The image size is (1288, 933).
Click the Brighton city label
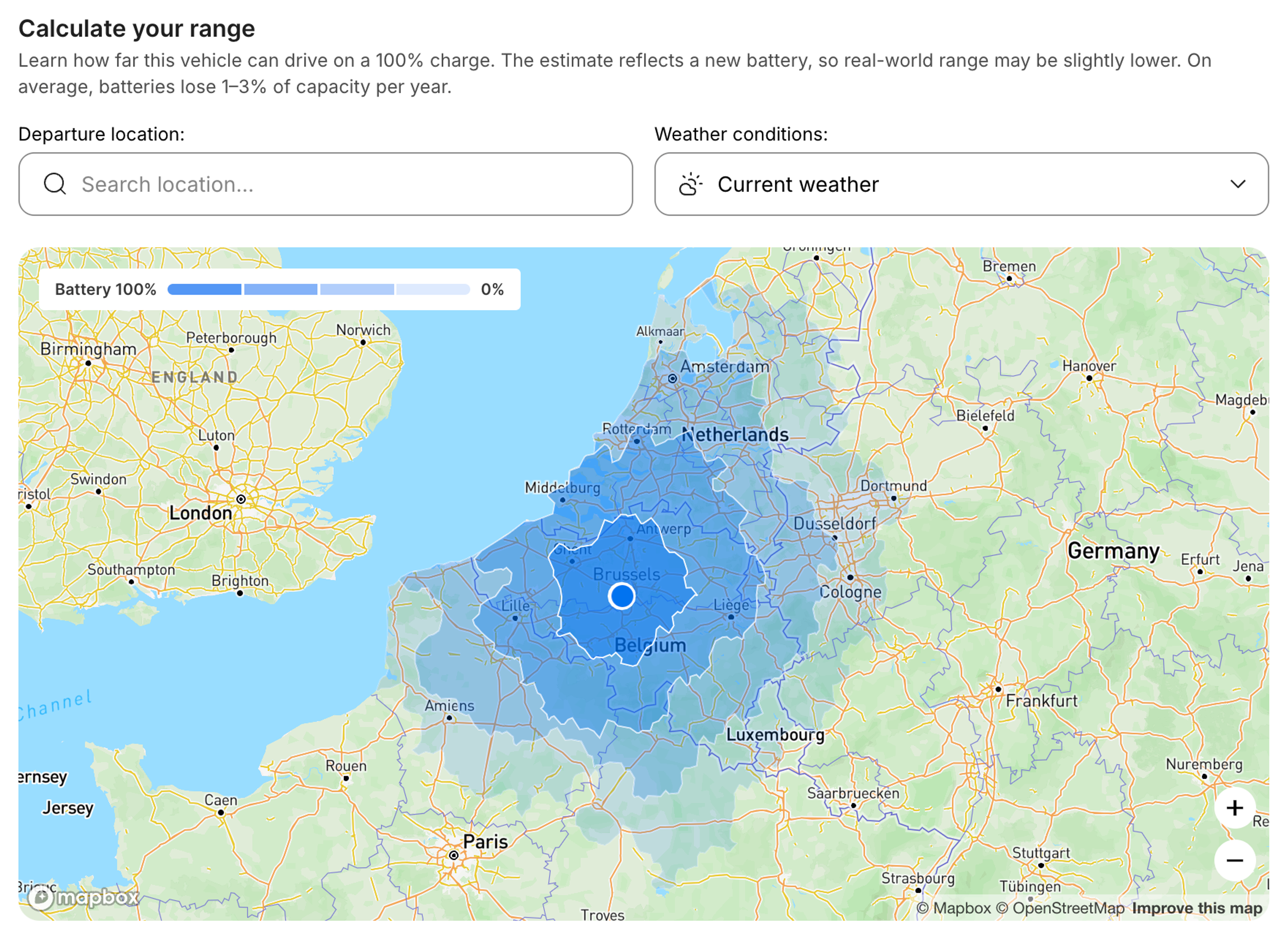click(x=239, y=581)
